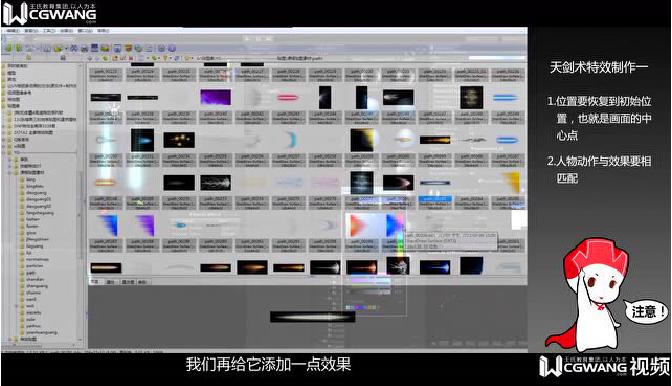Pick the white lightning streak thumbnail
This screenshot has height=386, width=672.
[x=215, y=183]
